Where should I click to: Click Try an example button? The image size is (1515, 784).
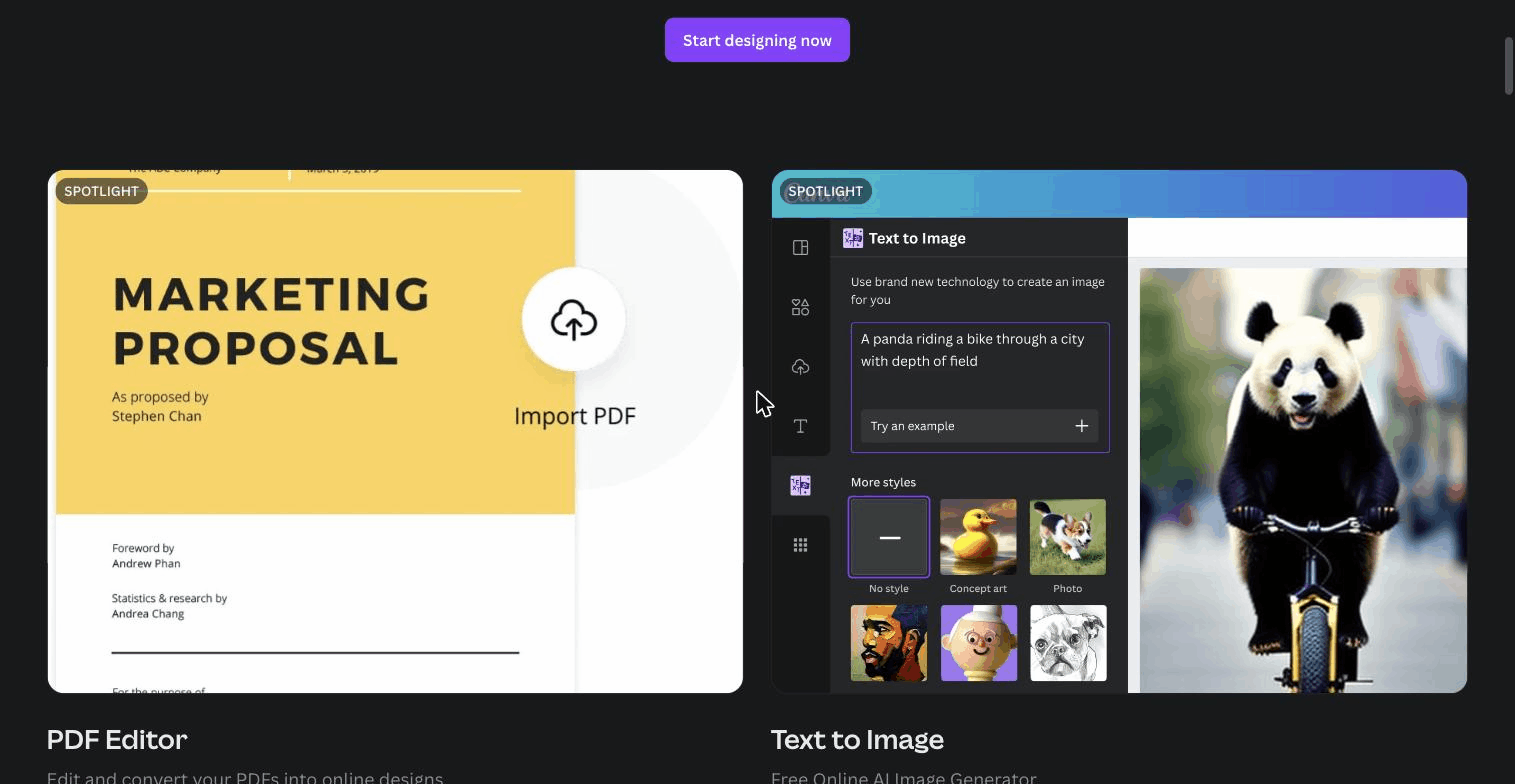[979, 426]
